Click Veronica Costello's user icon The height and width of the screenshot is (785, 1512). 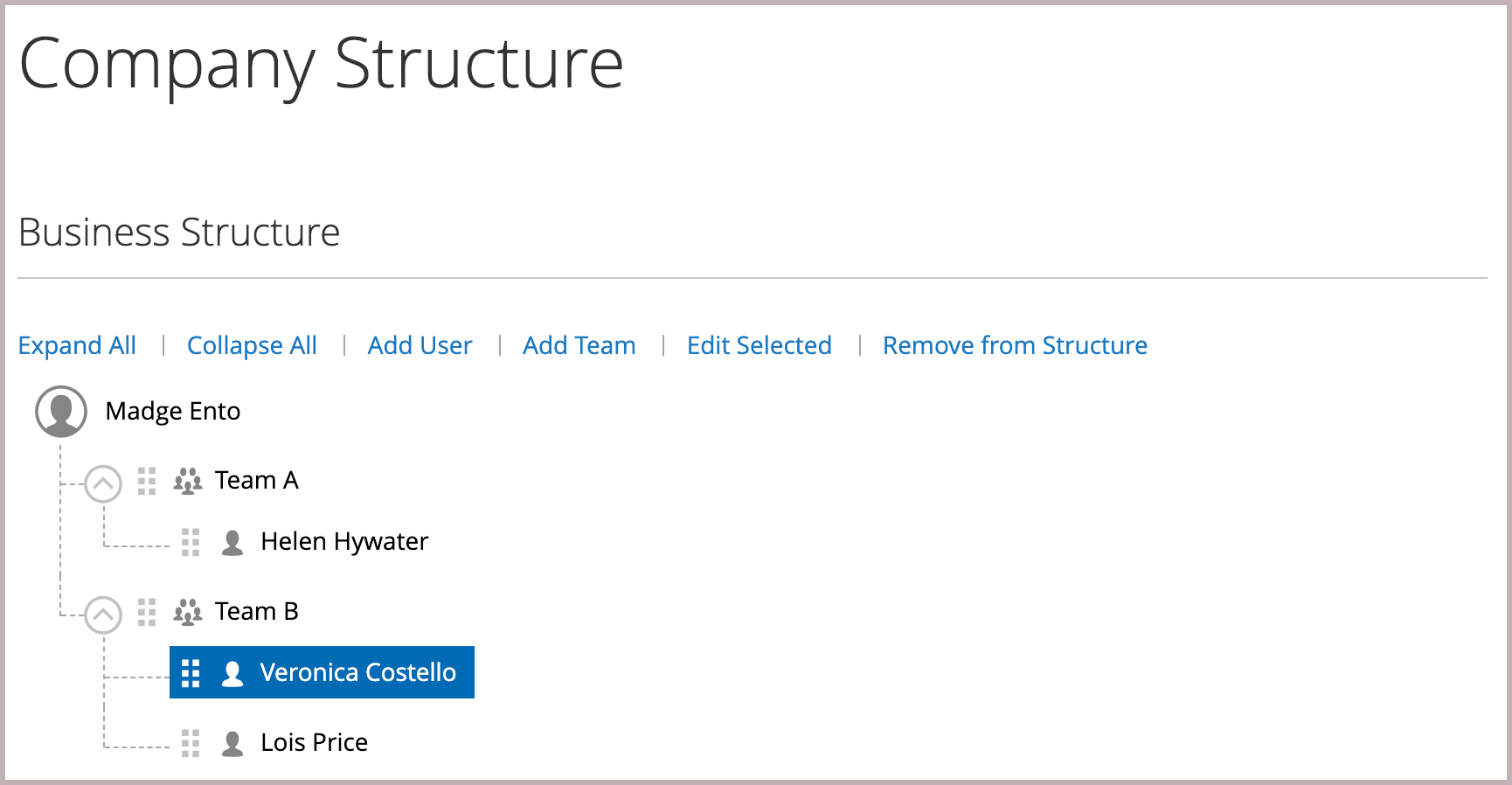point(232,673)
